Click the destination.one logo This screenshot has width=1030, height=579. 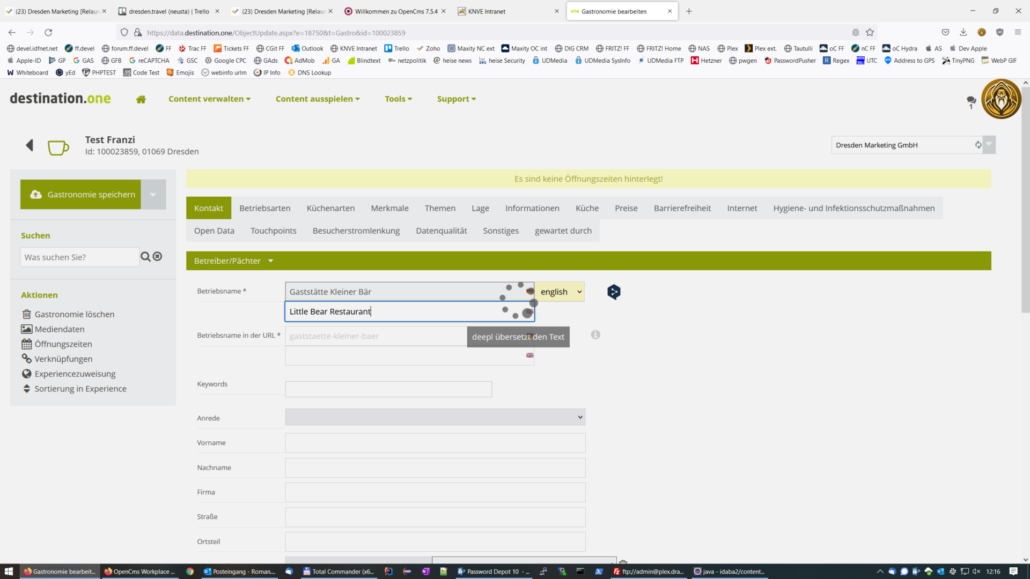point(60,99)
